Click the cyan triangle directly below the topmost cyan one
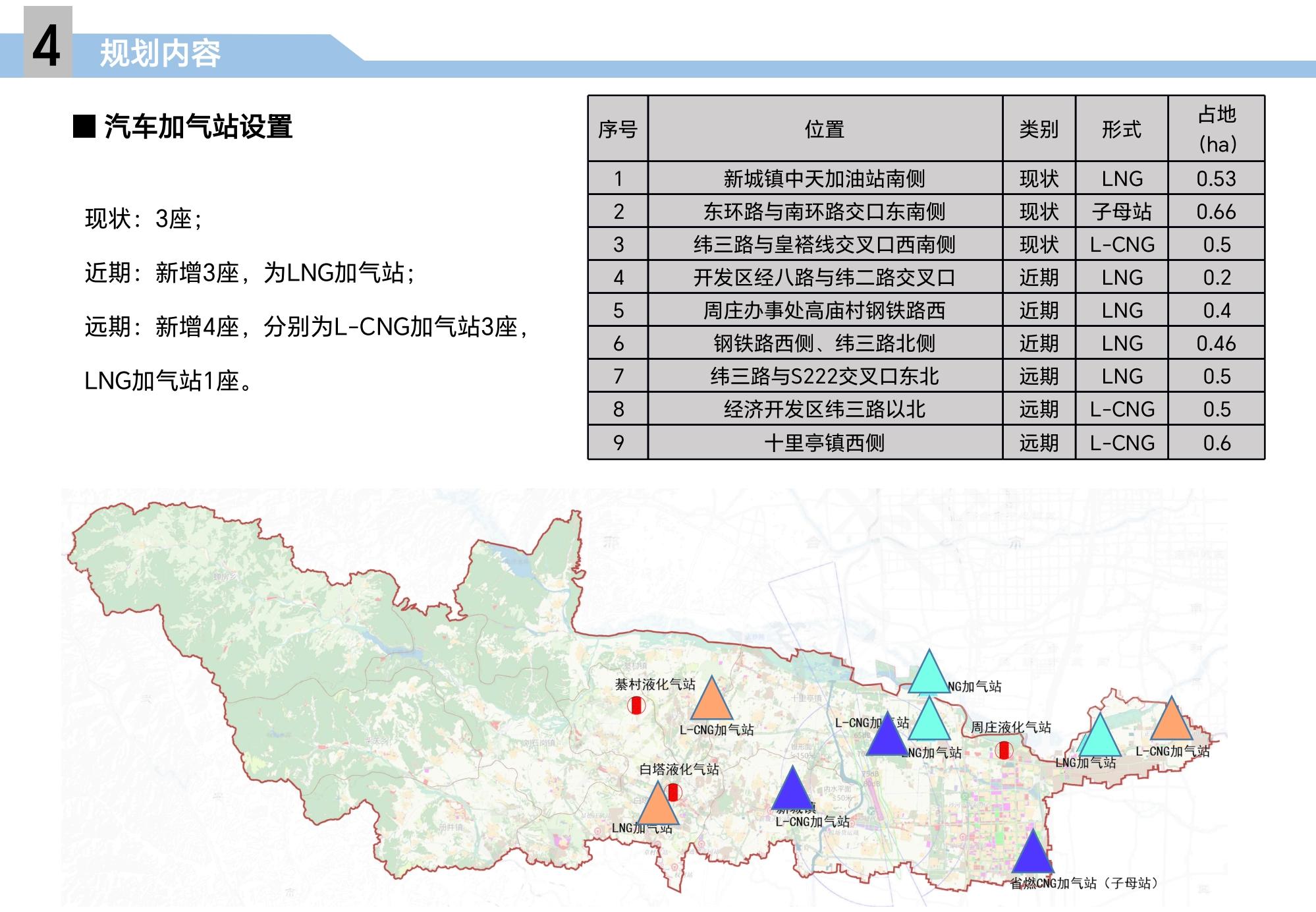Screen dimensions: 1316x912 coord(929,719)
